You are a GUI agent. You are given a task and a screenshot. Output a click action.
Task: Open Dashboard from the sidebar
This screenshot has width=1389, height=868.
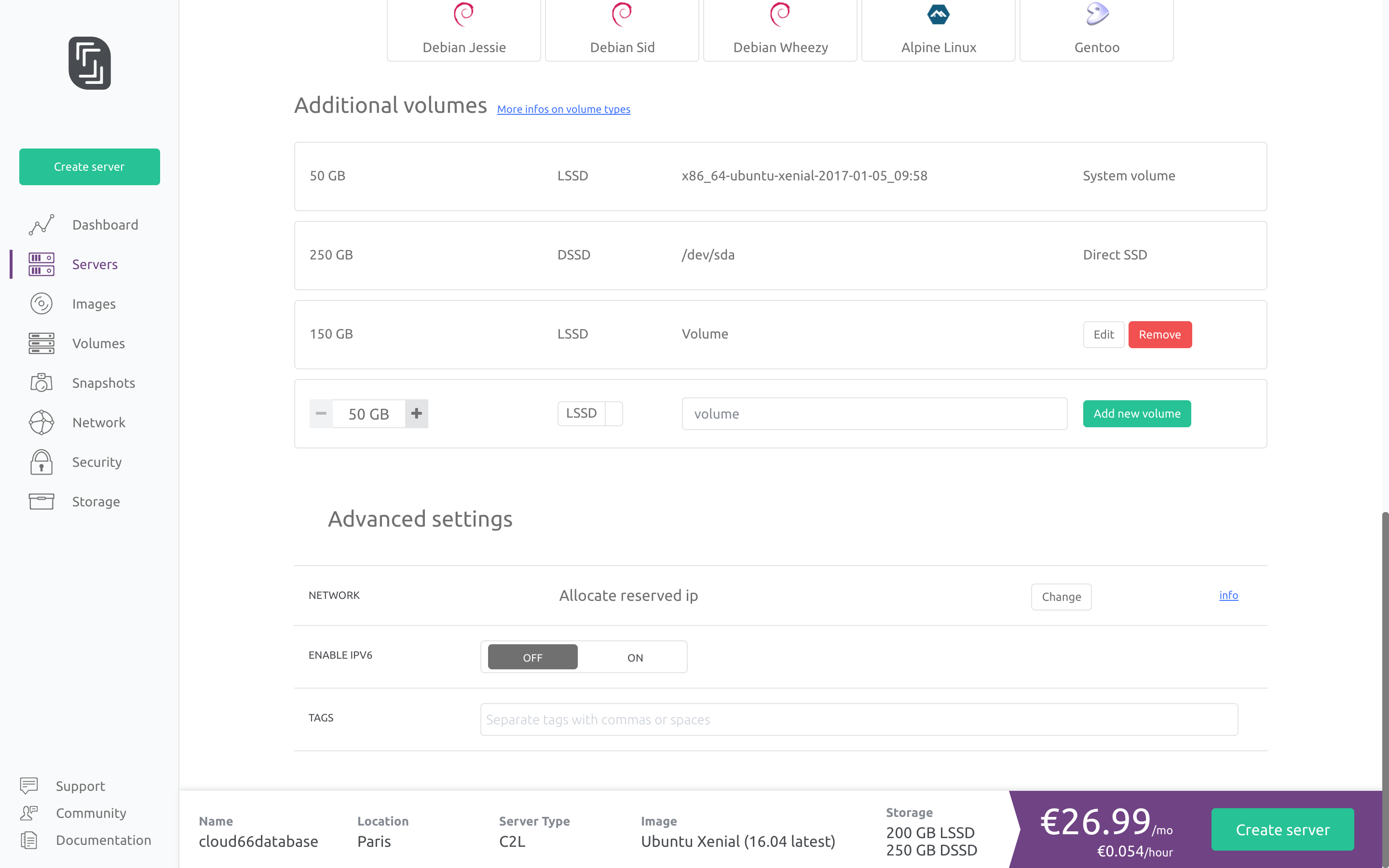(x=105, y=224)
